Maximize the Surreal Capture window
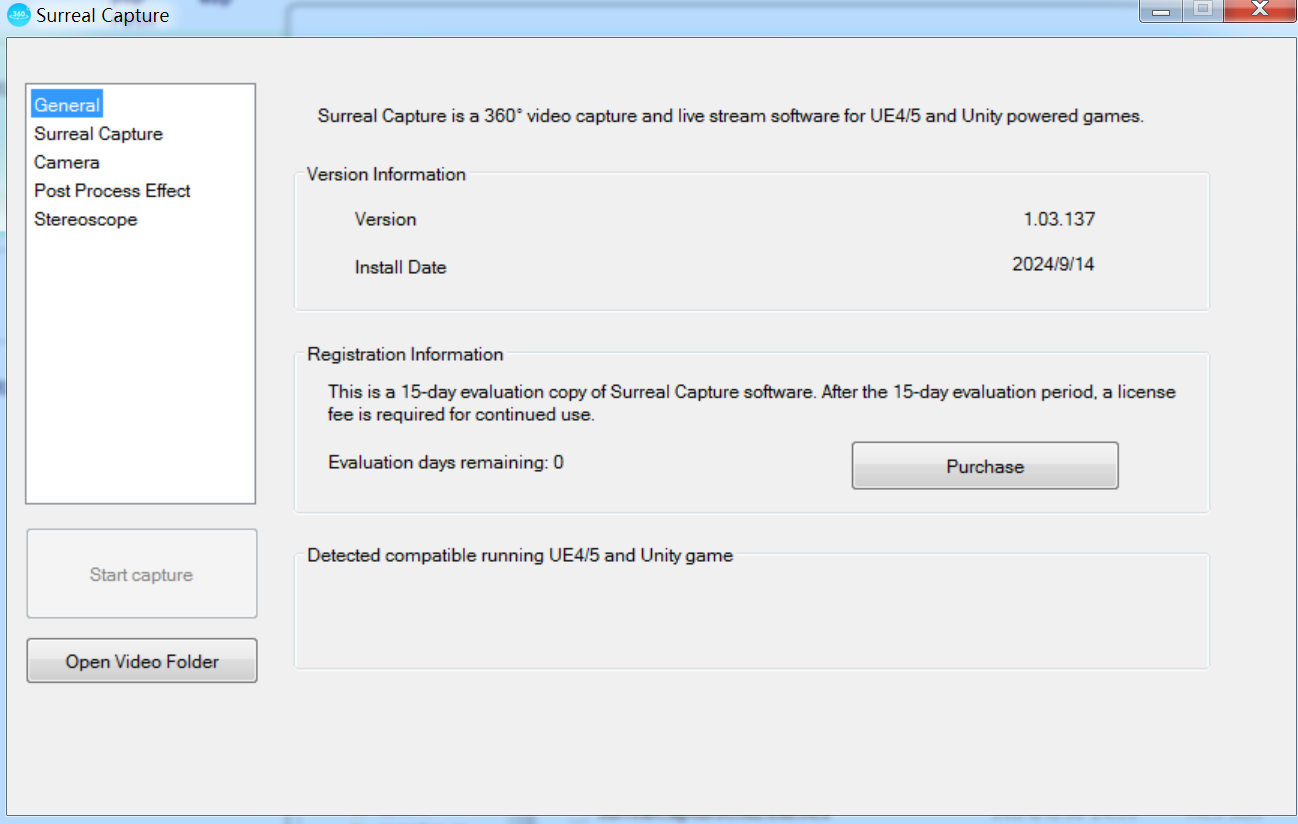The height and width of the screenshot is (824, 1298). click(1202, 10)
